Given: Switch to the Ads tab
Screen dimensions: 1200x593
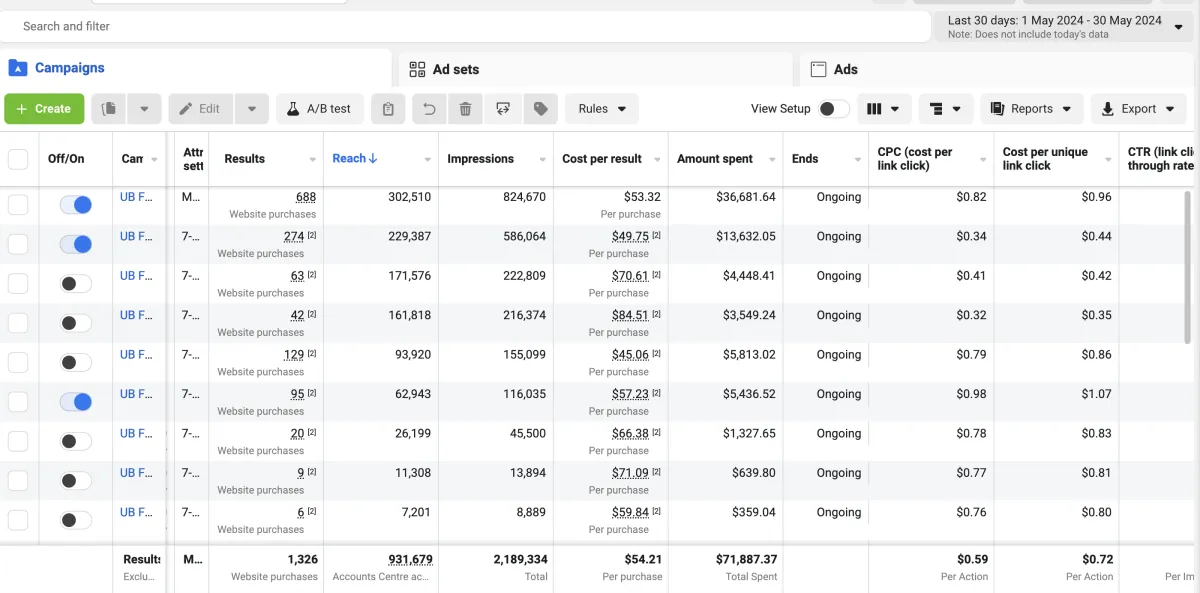Looking at the screenshot, I should pos(845,69).
